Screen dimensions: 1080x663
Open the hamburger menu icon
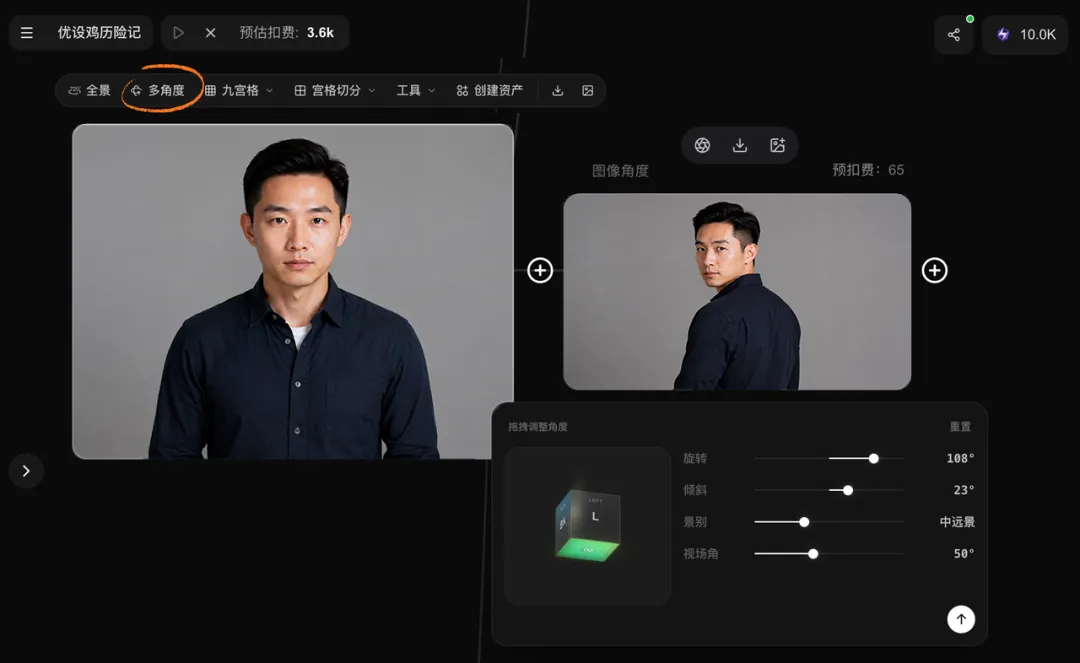point(27,33)
